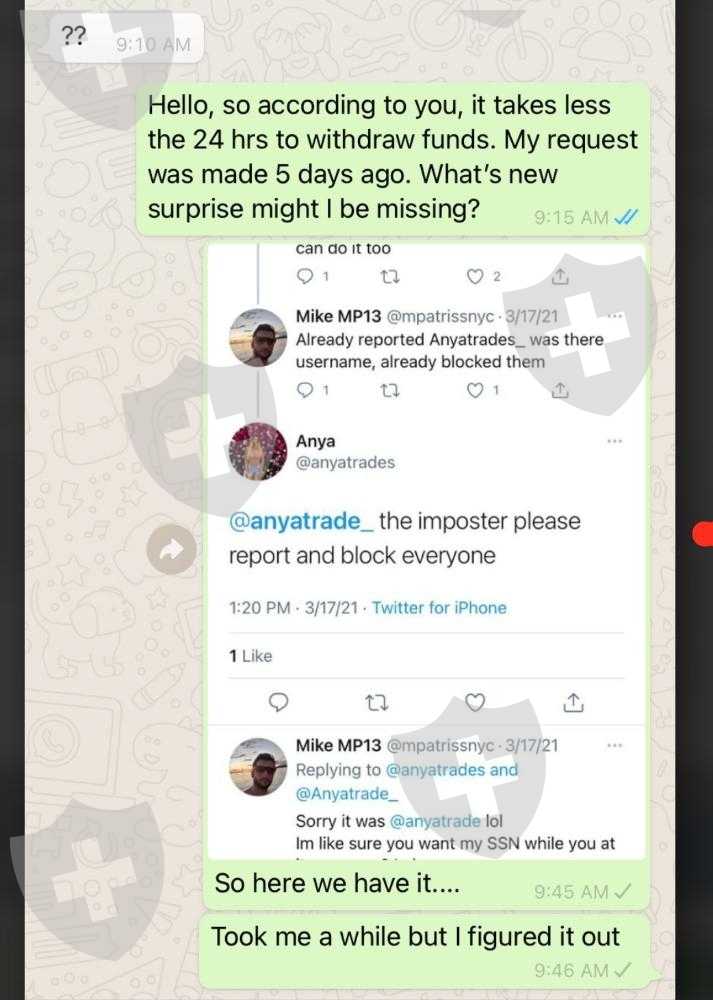
Task: Open Anya's profile picture
Action: coord(258,451)
